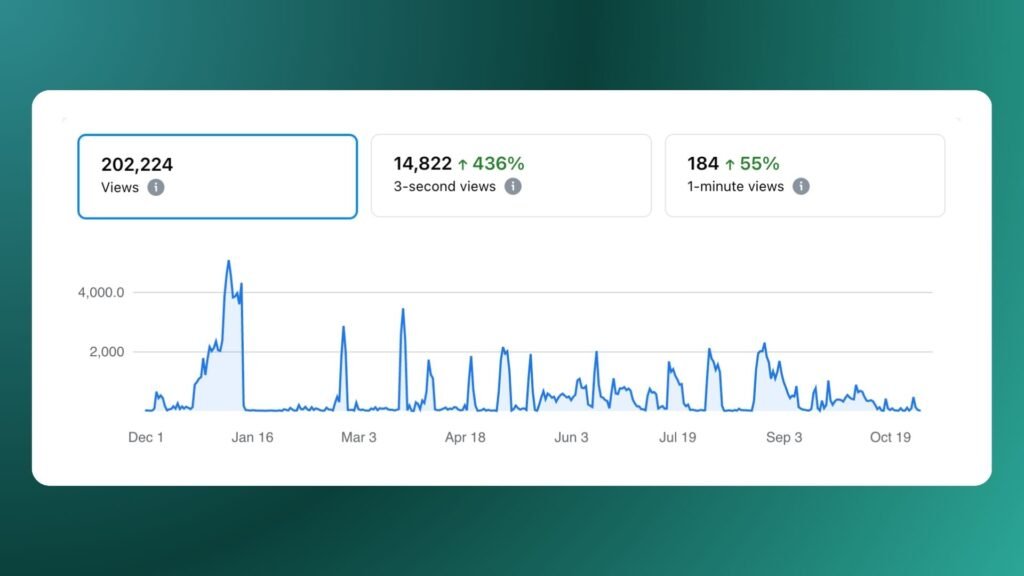This screenshot has width=1024, height=576.
Task: Click the Jan 16 axis label
Action: tap(252, 437)
